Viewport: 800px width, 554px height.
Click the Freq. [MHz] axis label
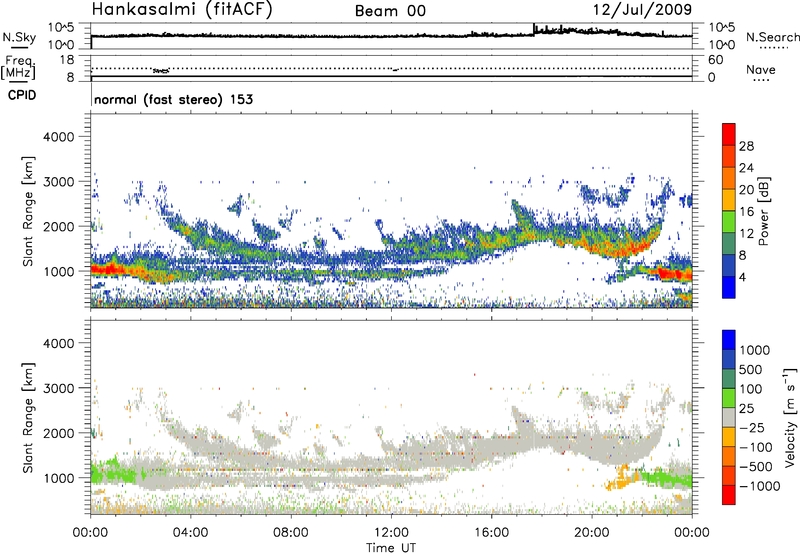(x=20, y=67)
